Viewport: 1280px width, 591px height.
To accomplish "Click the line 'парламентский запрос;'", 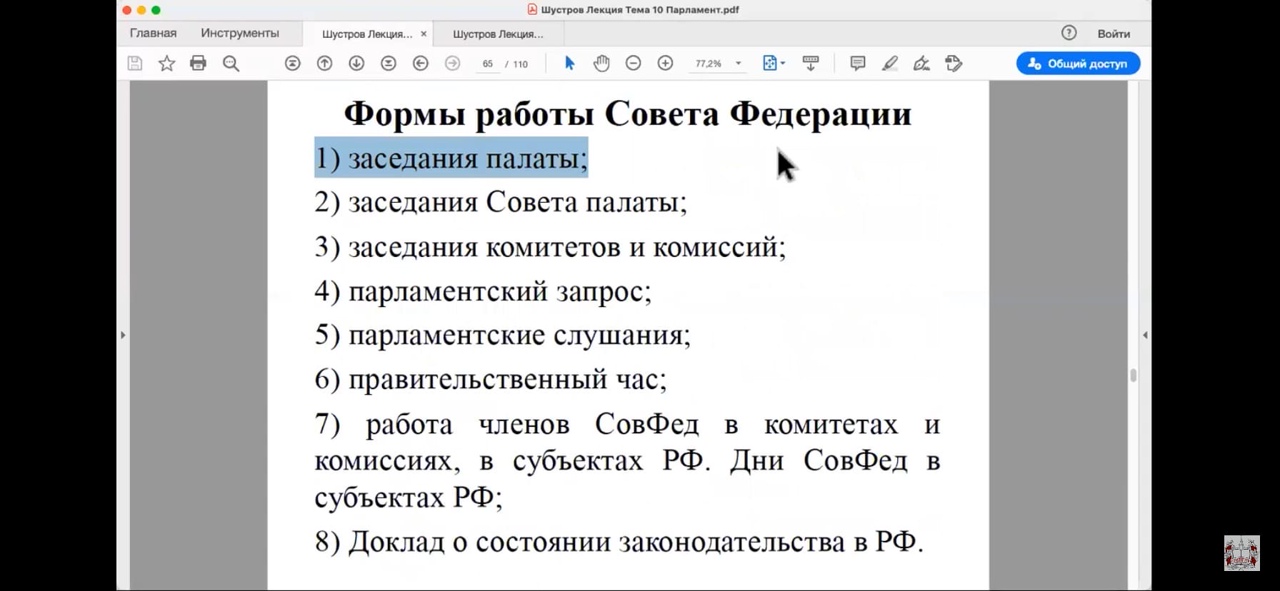I will pyautogui.click(x=500, y=292).
